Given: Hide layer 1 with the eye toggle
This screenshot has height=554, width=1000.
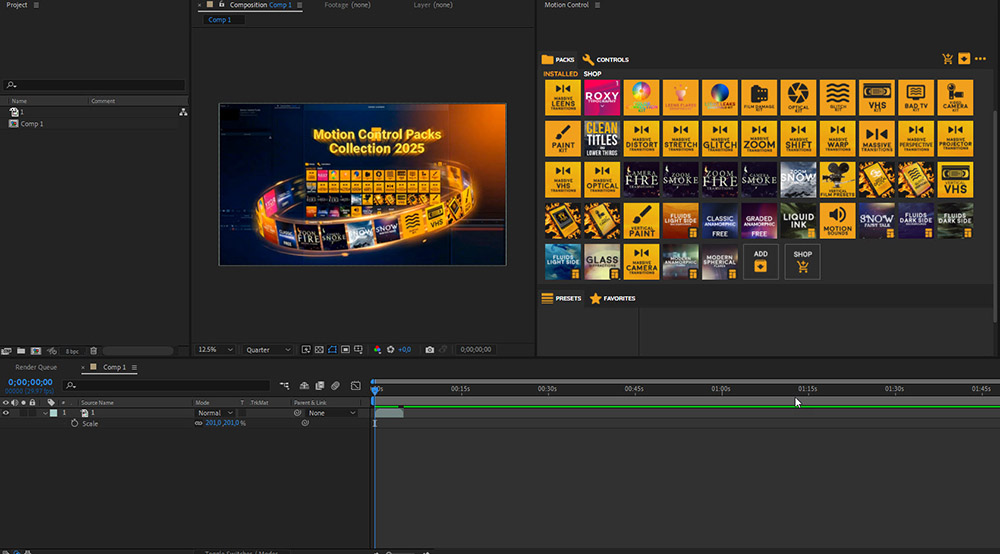Looking at the screenshot, I should tap(6, 413).
